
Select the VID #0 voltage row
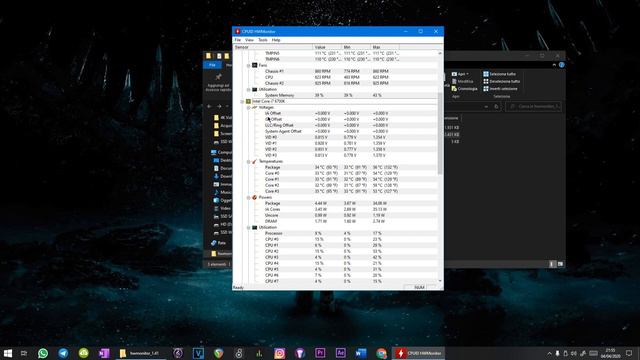coord(335,138)
